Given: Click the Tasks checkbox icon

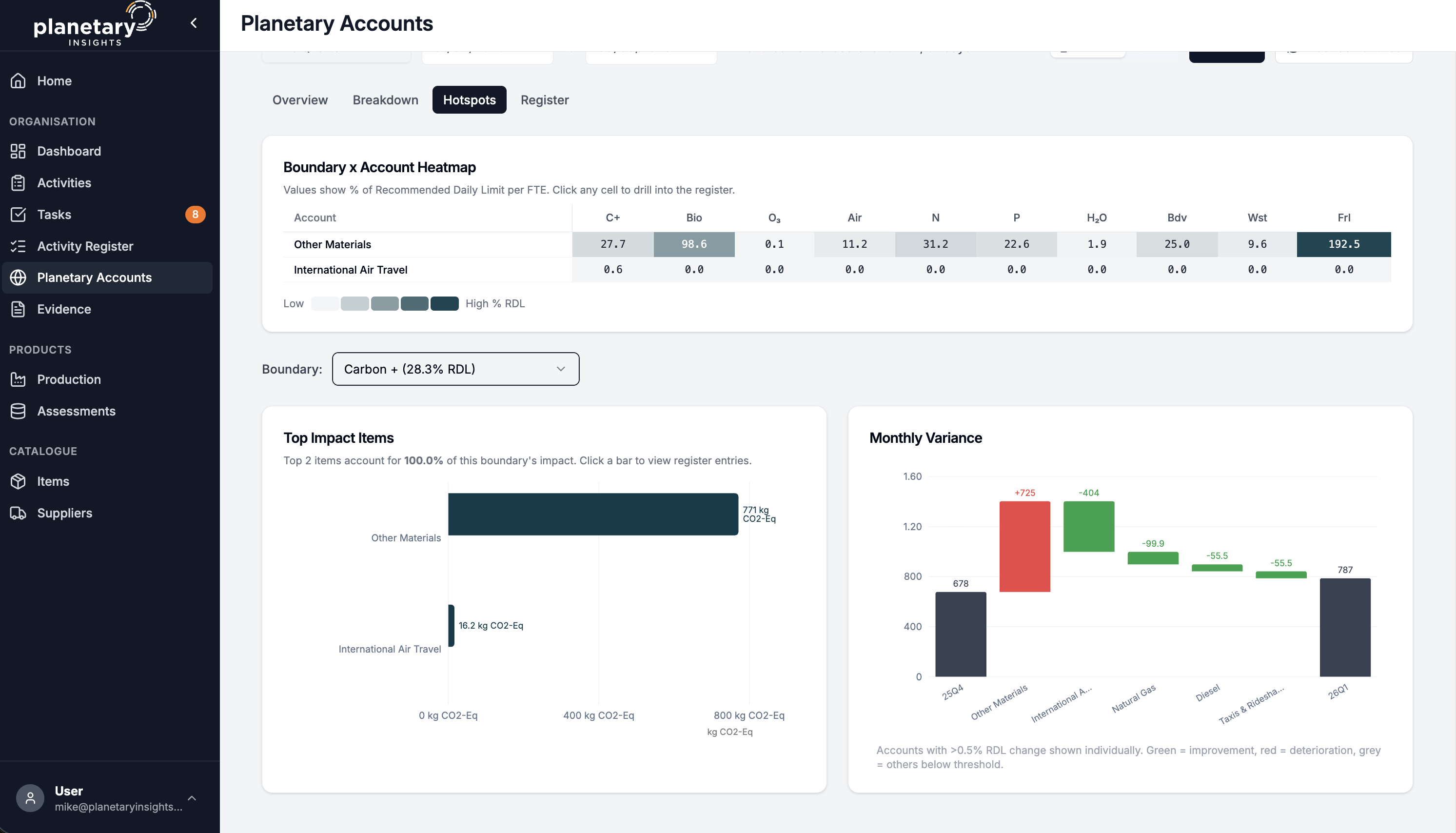Looking at the screenshot, I should (19, 215).
